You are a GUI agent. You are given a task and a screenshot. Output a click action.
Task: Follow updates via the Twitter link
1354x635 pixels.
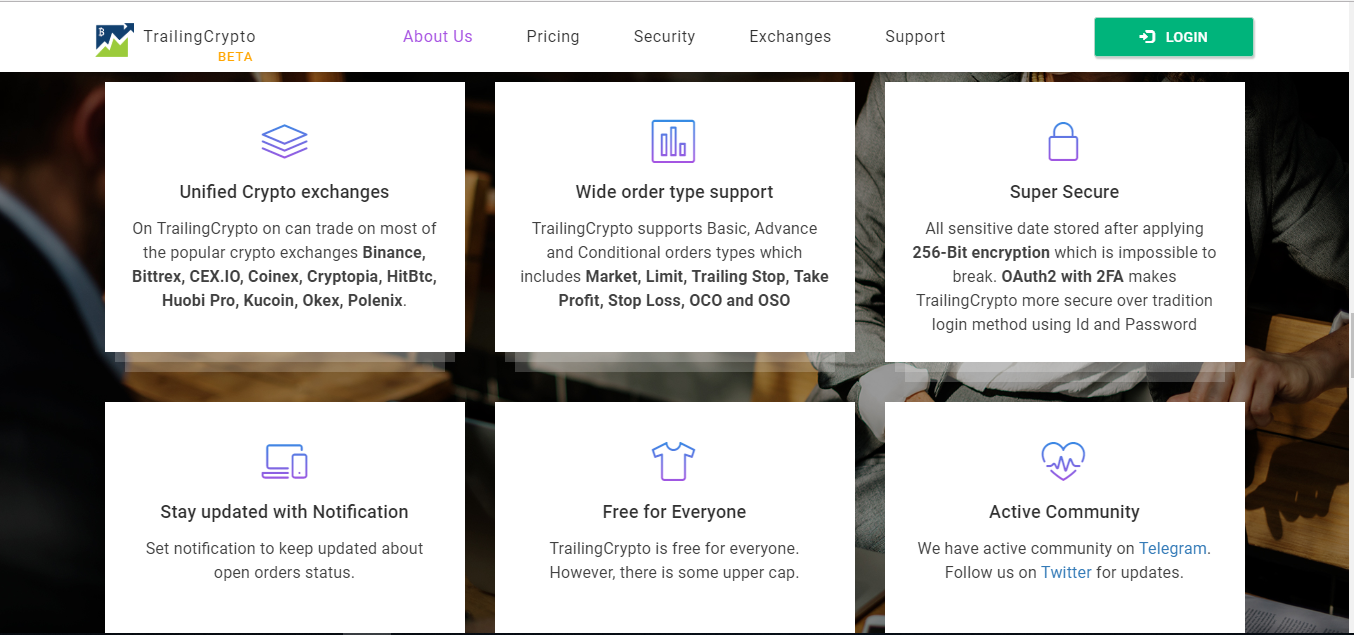tap(1066, 572)
